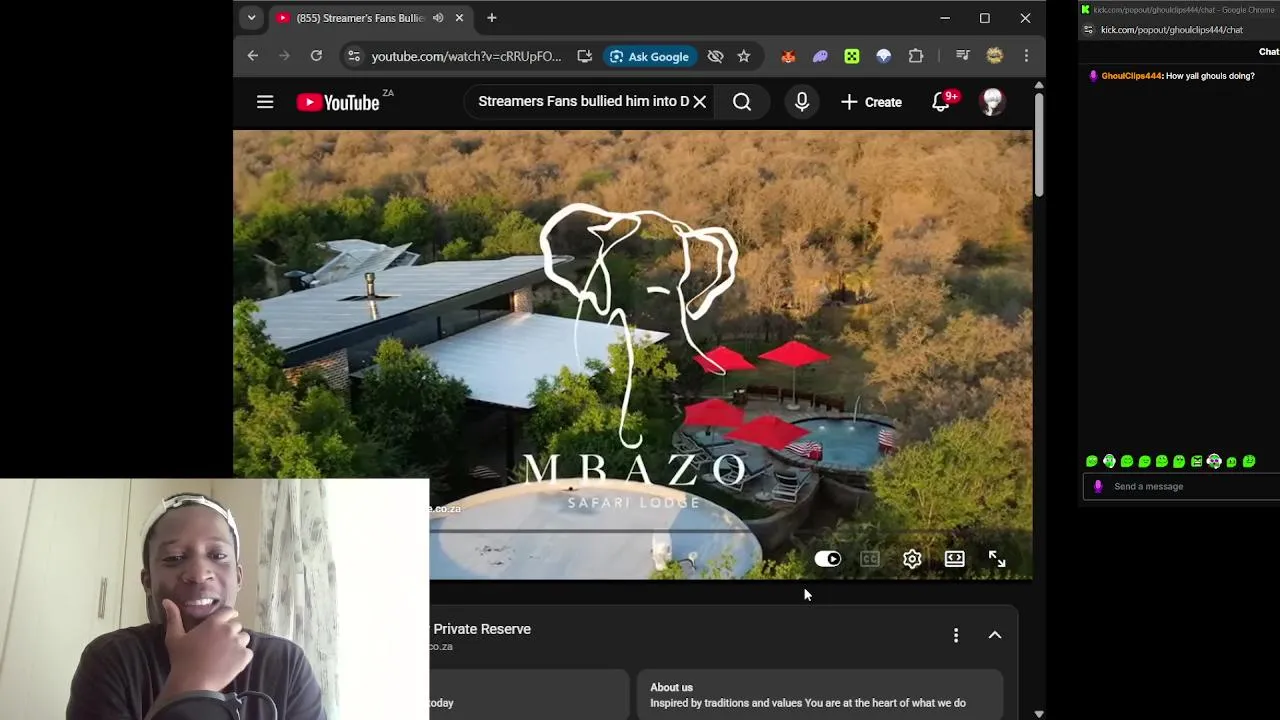Viewport: 1280px width, 720px height.
Task: Open the Private Reserve ad title
Action: 481,629
